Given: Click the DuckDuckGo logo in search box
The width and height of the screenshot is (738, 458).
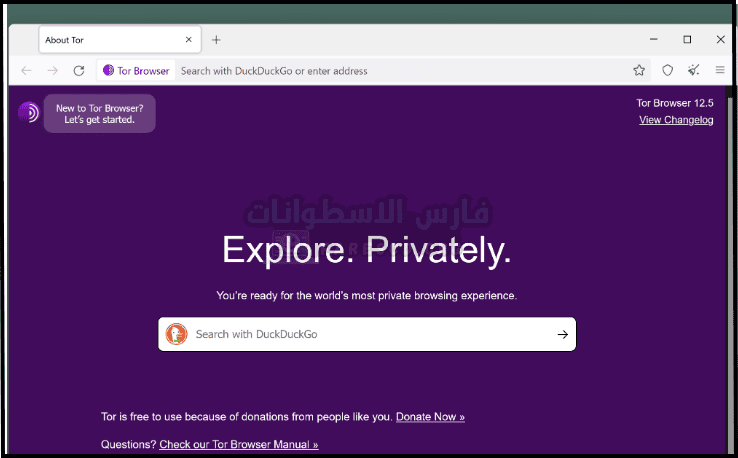Looking at the screenshot, I should click(177, 335).
